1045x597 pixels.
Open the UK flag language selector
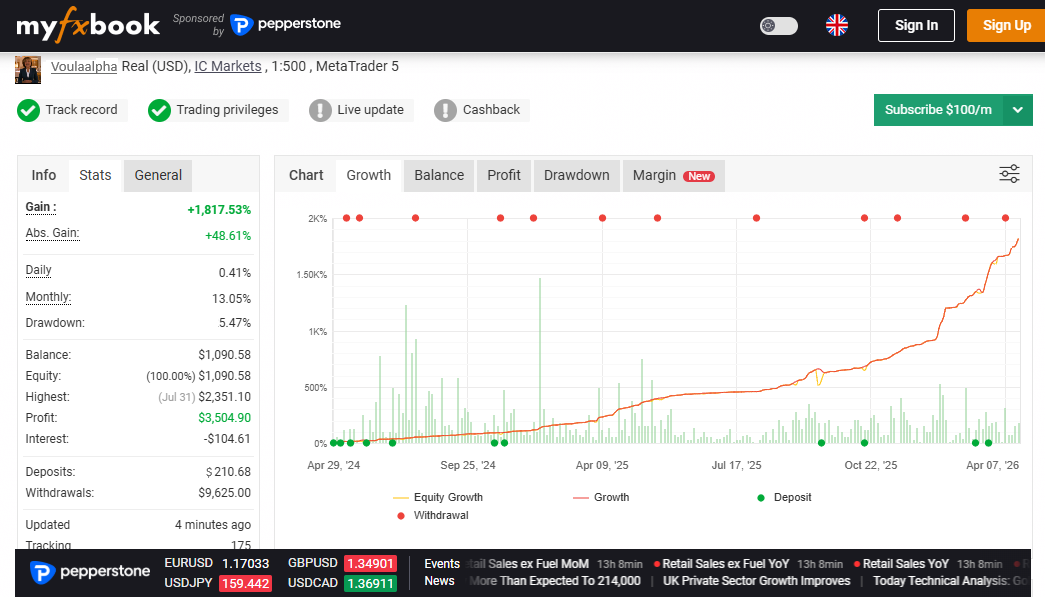point(836,25)
